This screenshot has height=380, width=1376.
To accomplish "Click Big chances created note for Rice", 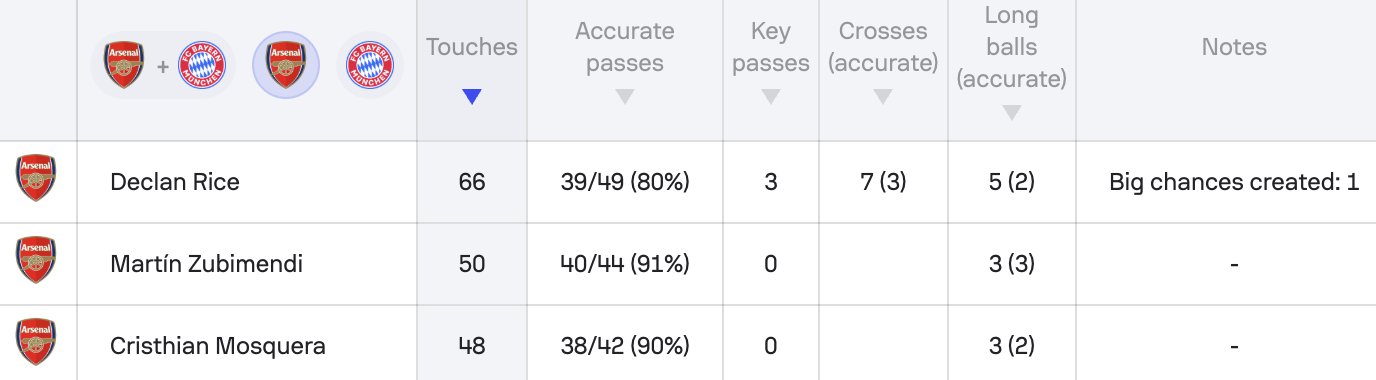I will tap(1234, 182).
